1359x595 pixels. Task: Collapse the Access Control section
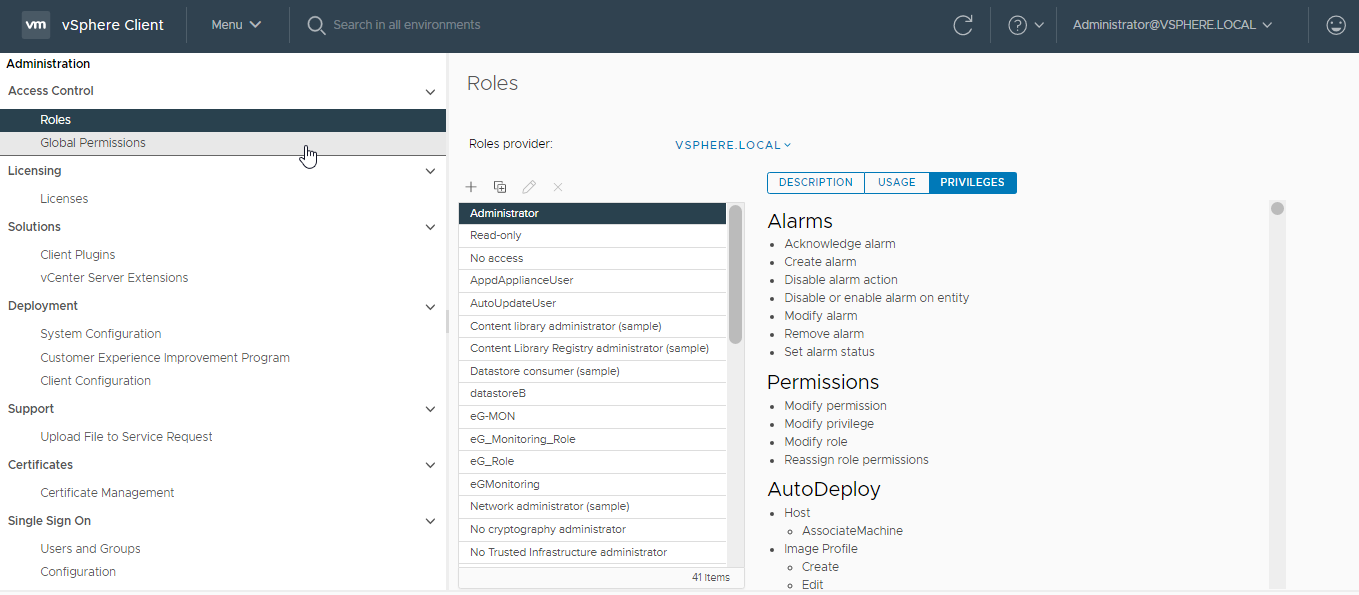[x=430, y=92]
